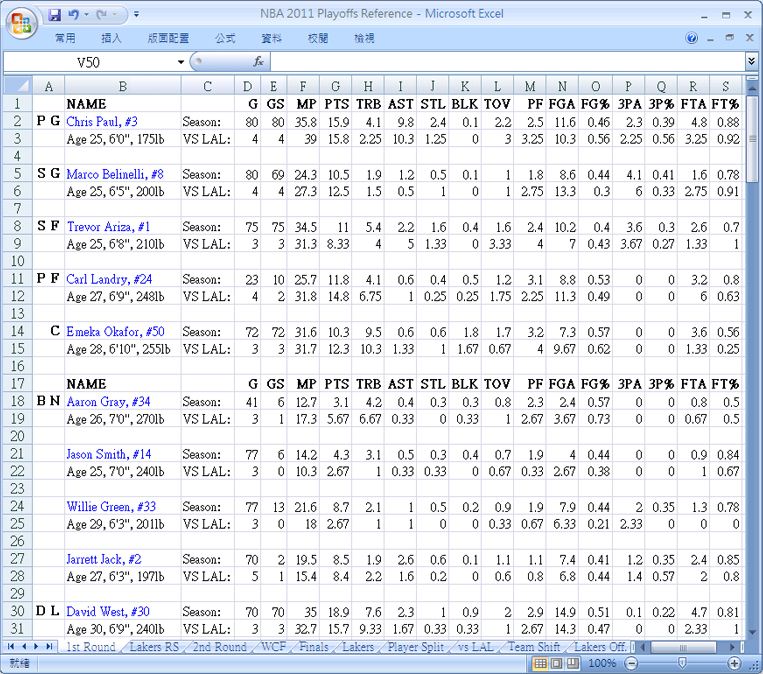Open the 校閱 ribbon tab
This screenshot has width=763, height=674.
coord(318,38)
